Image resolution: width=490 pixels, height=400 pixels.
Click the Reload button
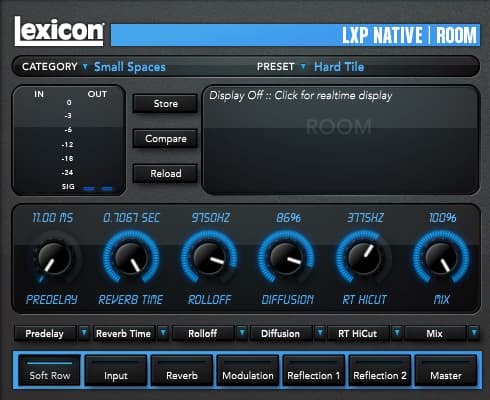pos(165,173)
